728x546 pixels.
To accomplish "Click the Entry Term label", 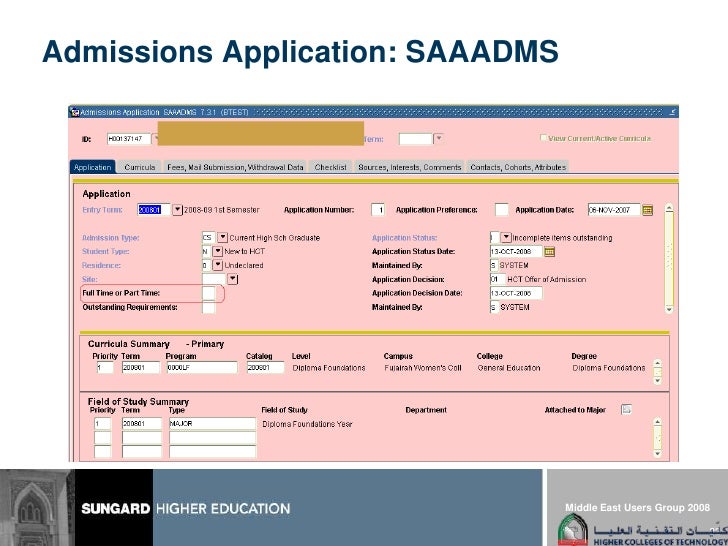I will (102, 210).
